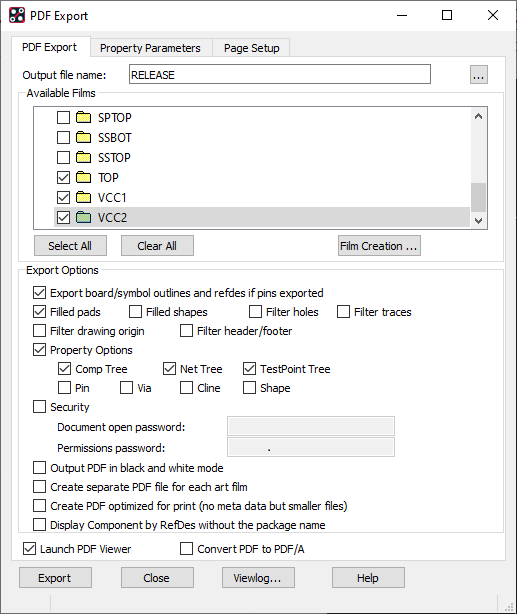
Task: Open the Film Creation dialog
Action: pyautogui.click(x=379, y=246)
